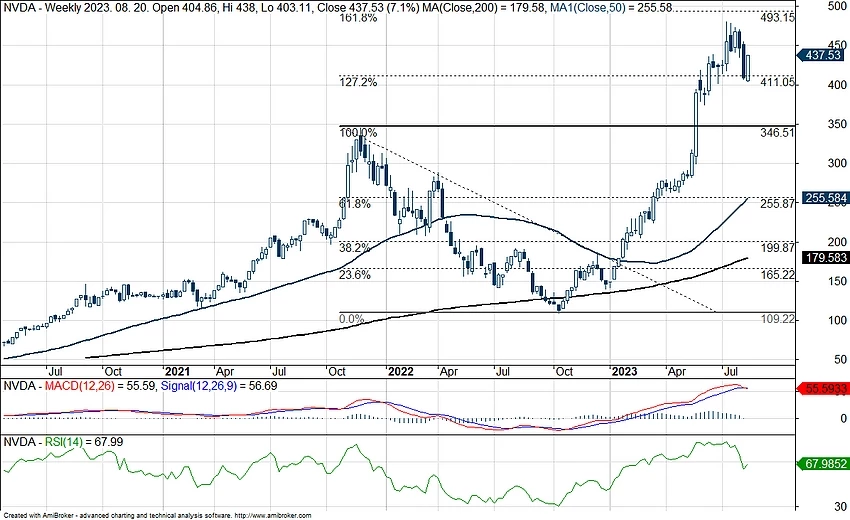
Task: Select the 38.2% Fibonacci level label
Action: (355, 248)
